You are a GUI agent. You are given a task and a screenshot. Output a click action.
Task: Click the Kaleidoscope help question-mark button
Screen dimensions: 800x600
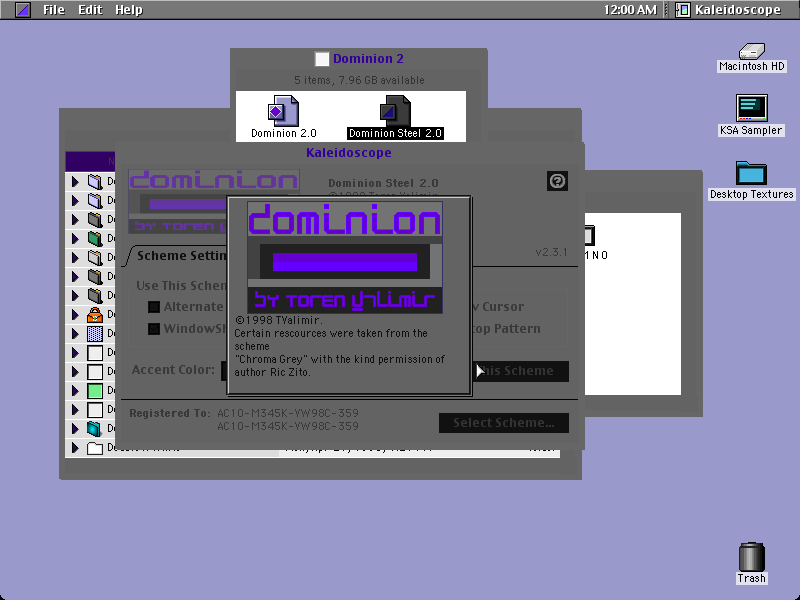(557, 181)
